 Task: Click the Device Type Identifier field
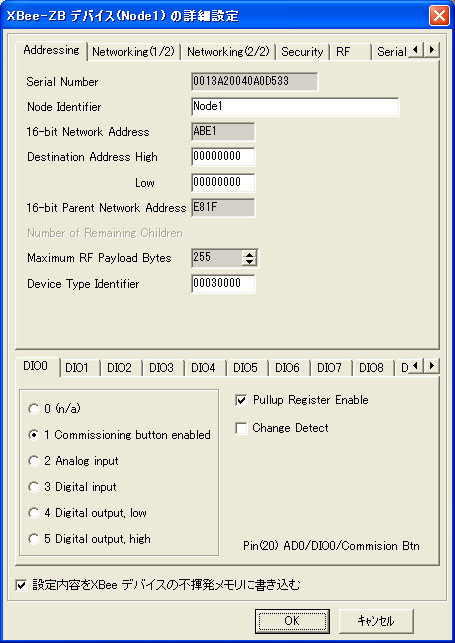223,284
